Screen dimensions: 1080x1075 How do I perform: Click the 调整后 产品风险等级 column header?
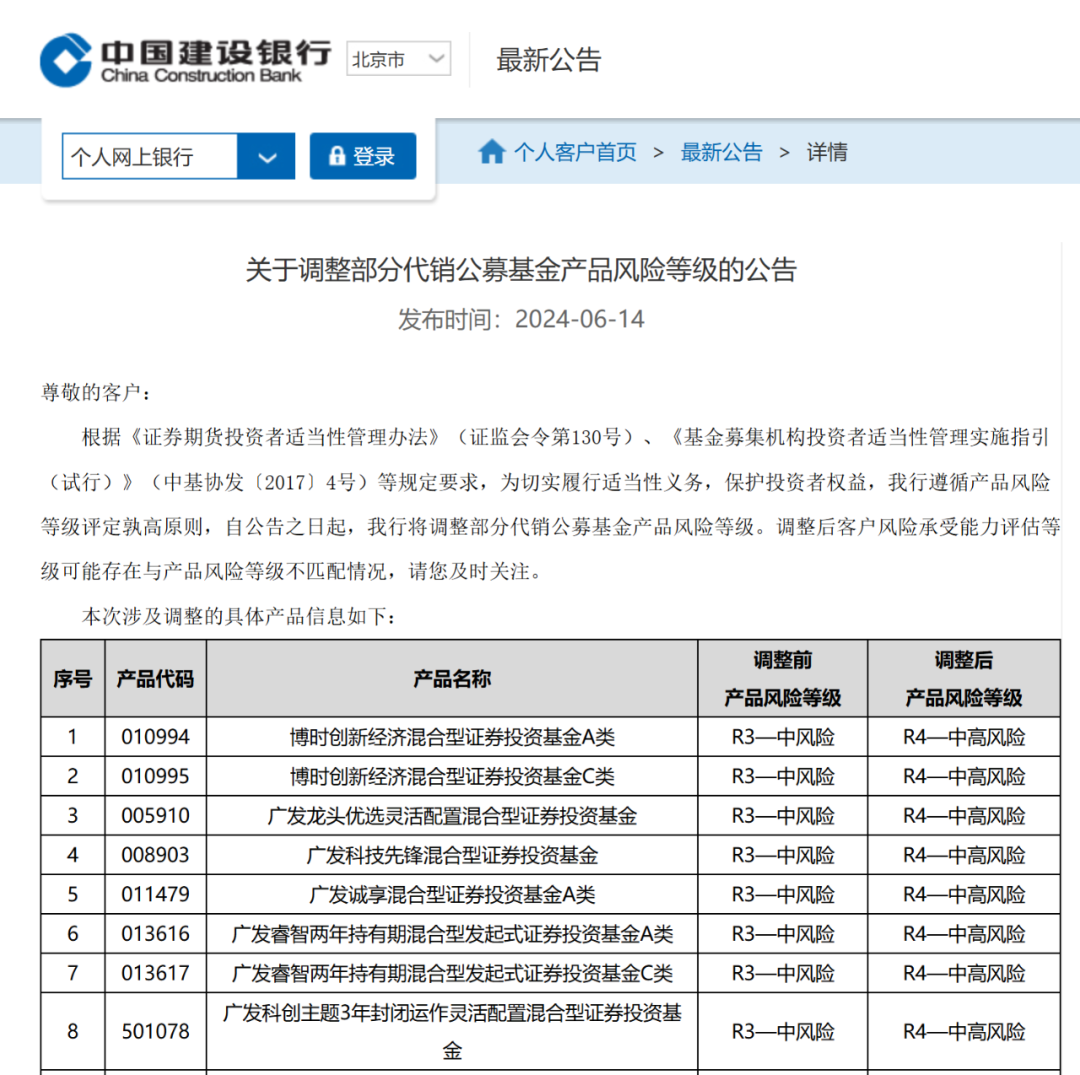point(964,679)
